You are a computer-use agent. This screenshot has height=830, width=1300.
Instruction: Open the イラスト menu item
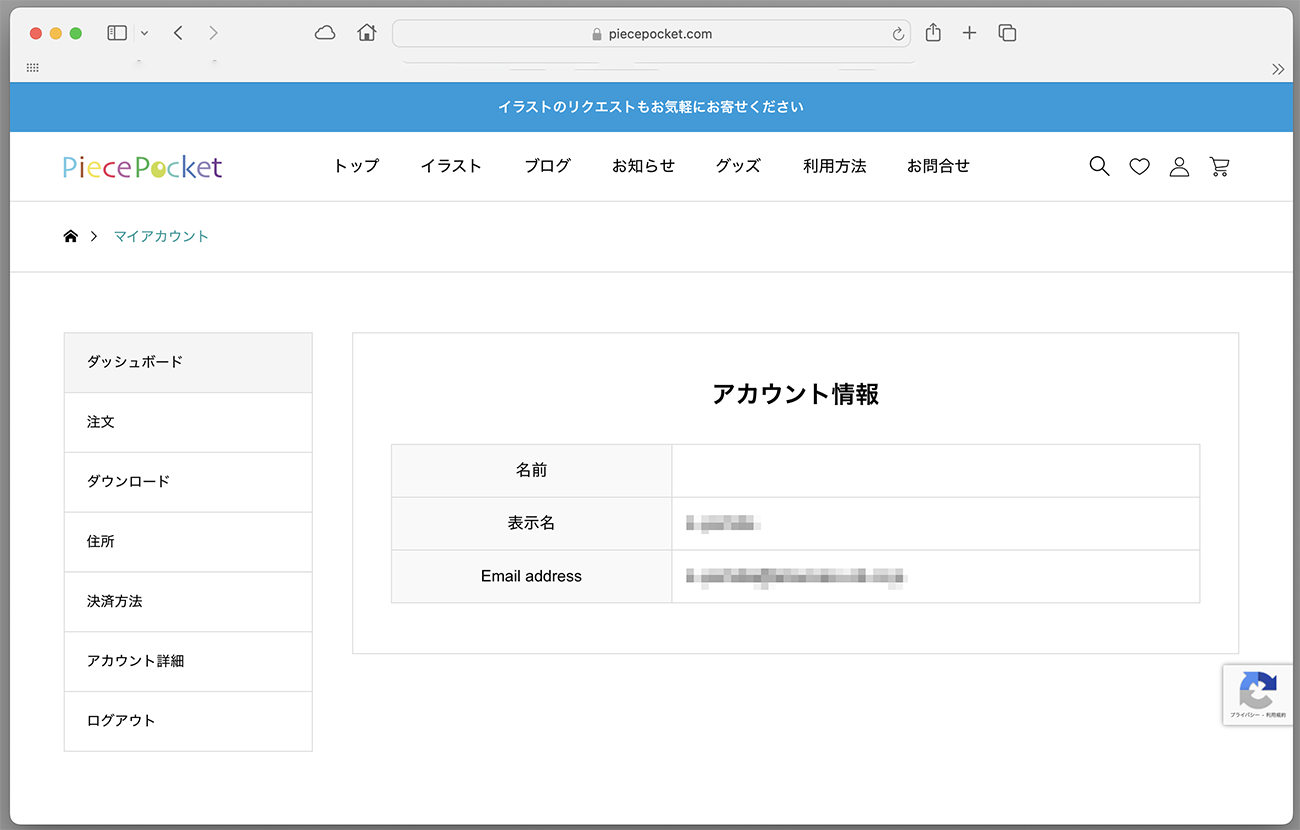pyautogui.click(x=451, y=166)
